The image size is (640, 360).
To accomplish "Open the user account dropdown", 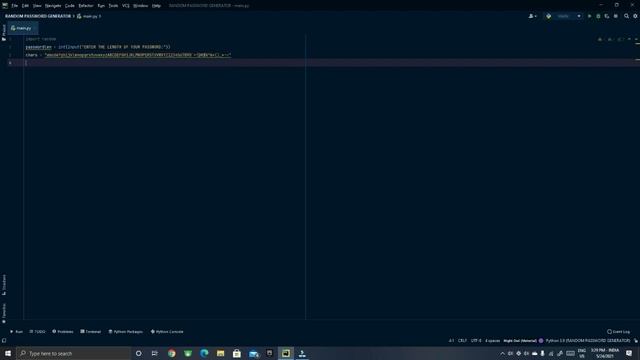I will (x=532, y=16).
